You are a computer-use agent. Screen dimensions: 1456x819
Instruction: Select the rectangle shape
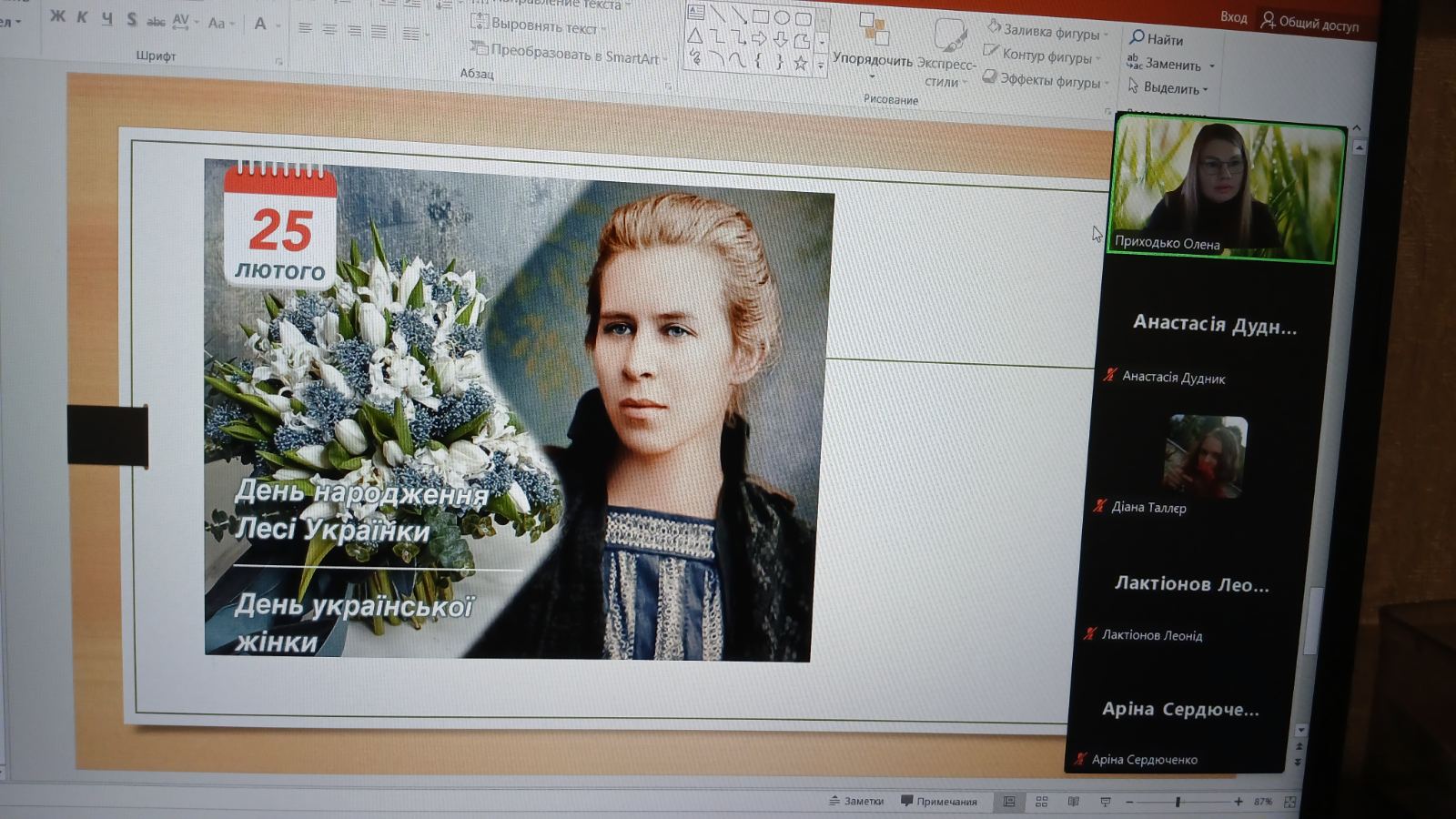(761, 15)
